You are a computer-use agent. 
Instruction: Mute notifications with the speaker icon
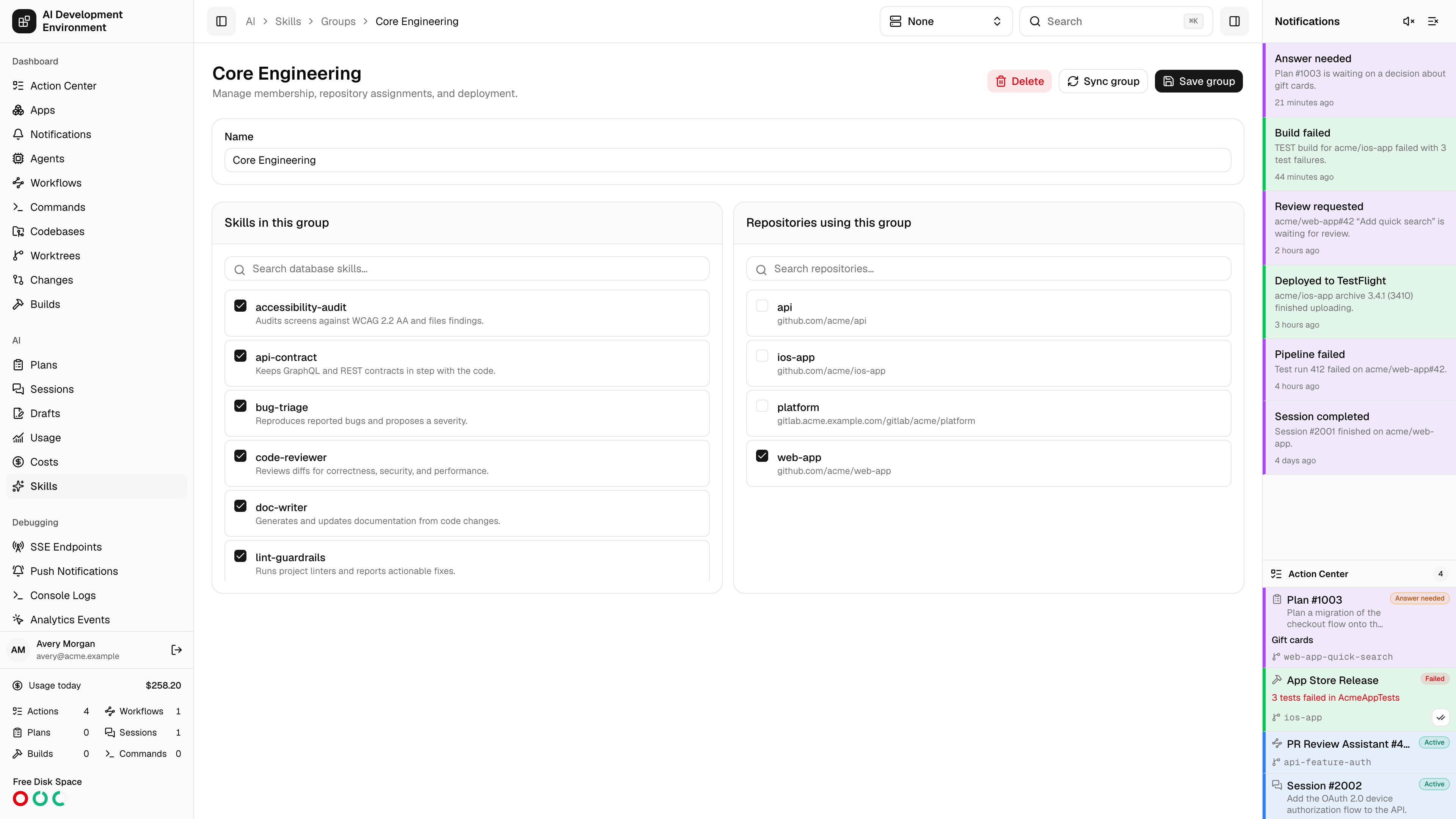point(1409,22)
